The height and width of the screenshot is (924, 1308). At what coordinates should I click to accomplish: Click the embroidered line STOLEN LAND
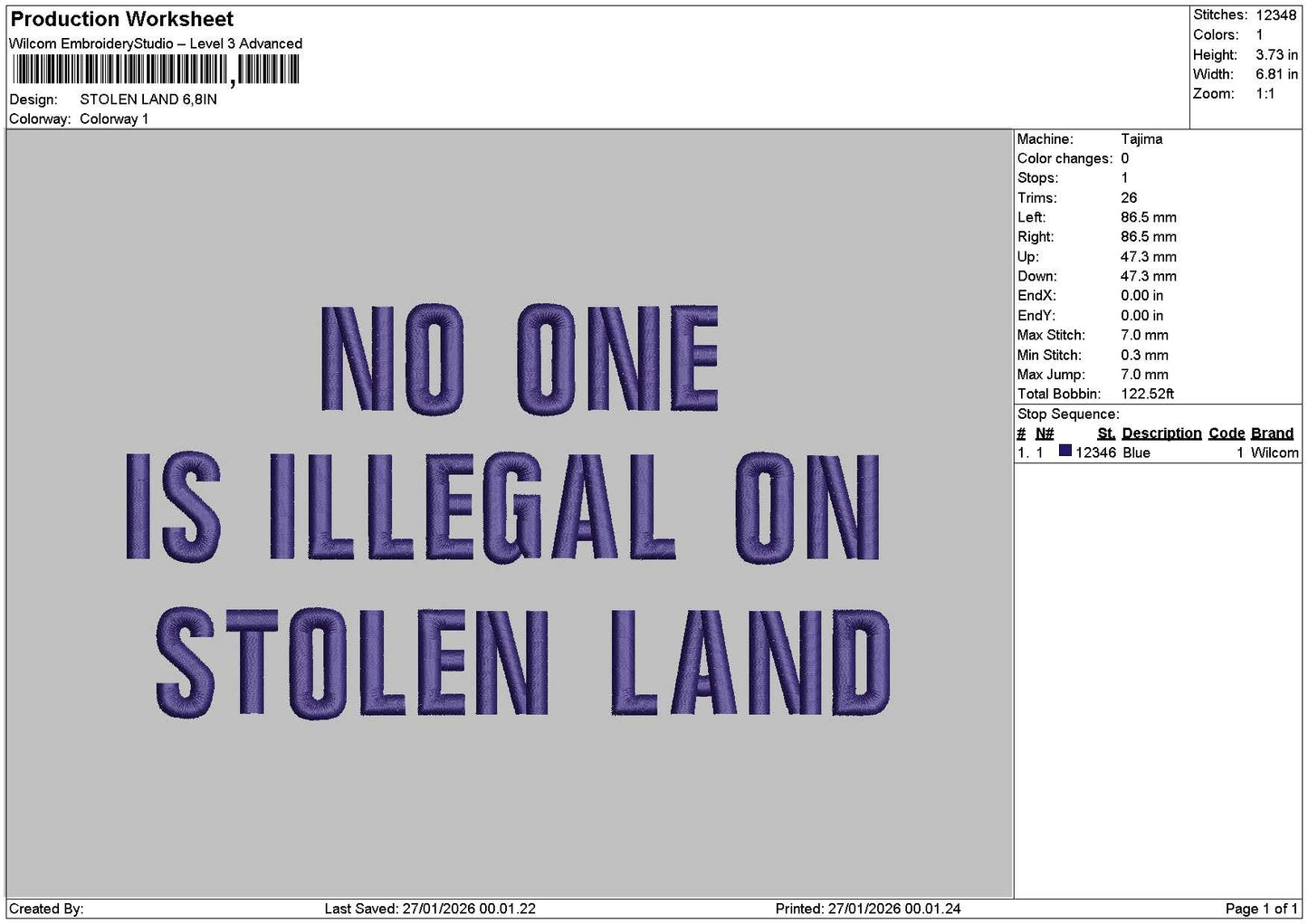pyautogui.click(x=523, y=662)
